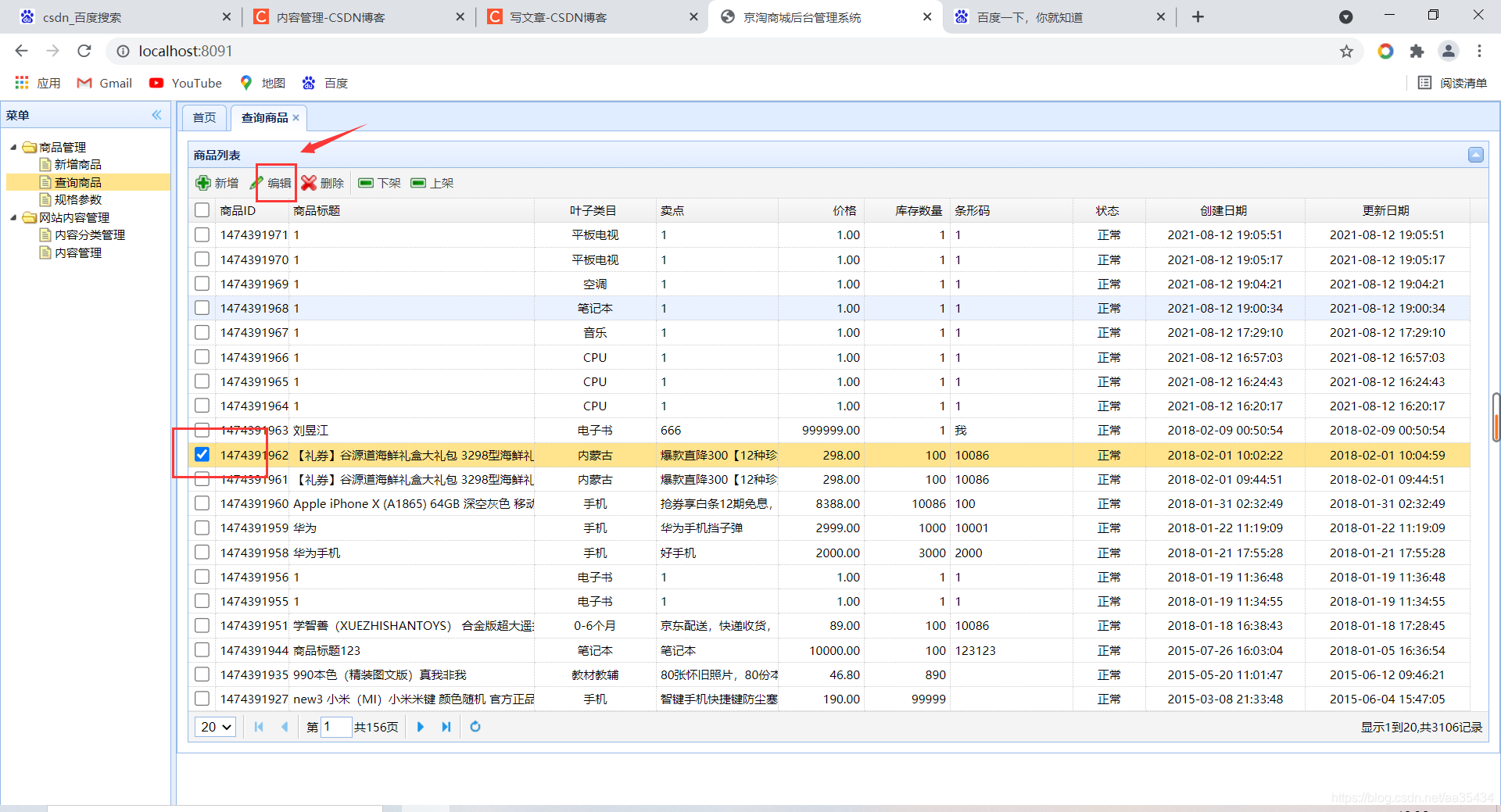Open a new browser tab

tap(1198, 16)
